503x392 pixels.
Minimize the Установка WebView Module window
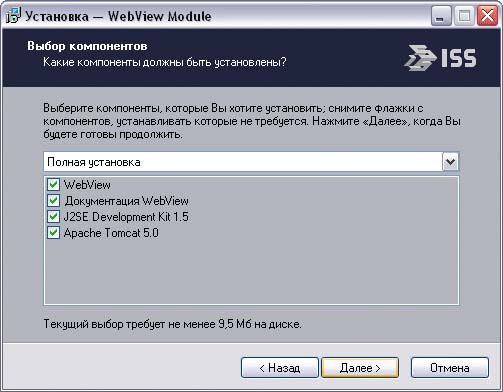click(441, 16)
